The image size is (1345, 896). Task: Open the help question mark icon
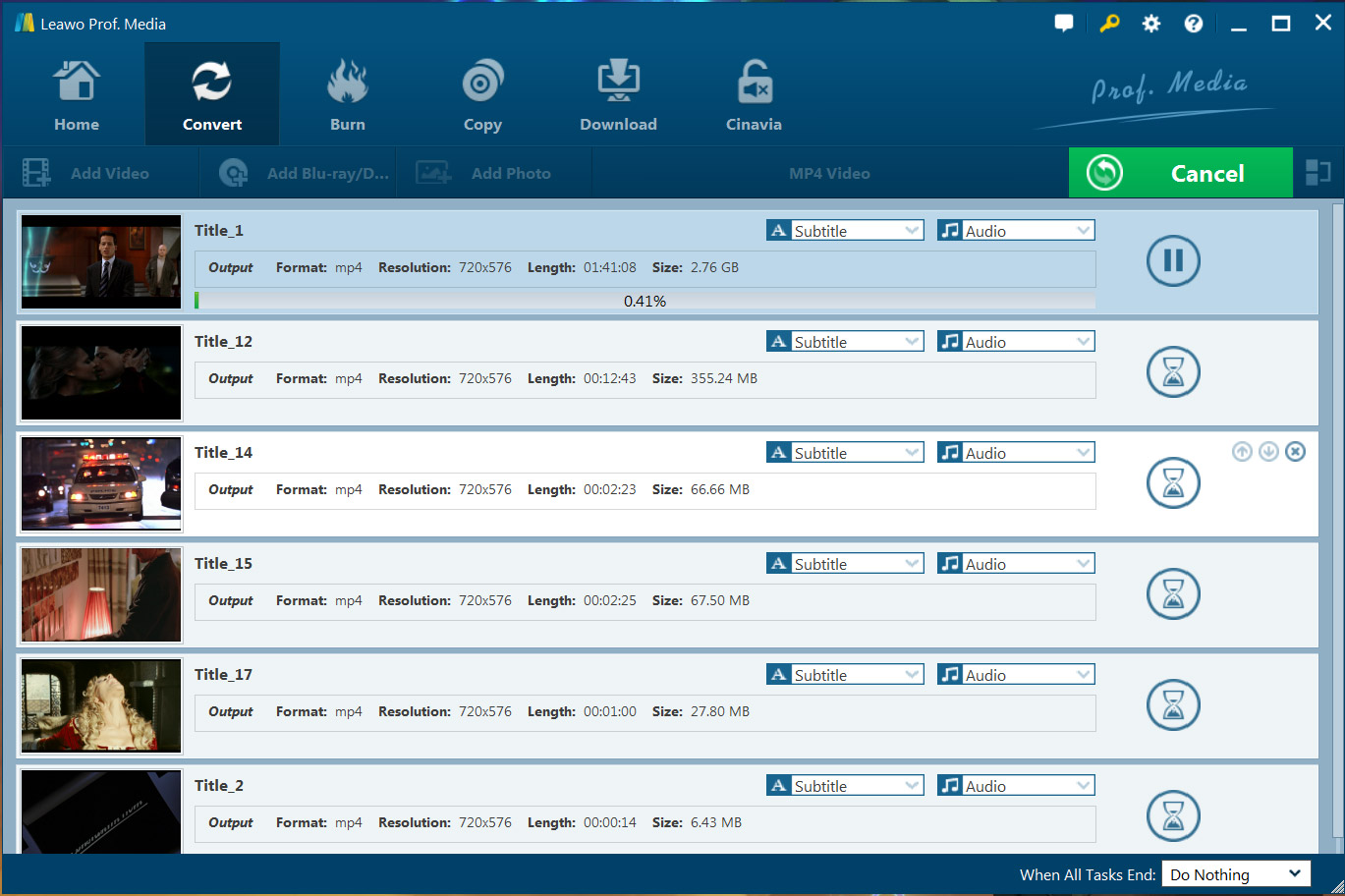pos(1194,24)
